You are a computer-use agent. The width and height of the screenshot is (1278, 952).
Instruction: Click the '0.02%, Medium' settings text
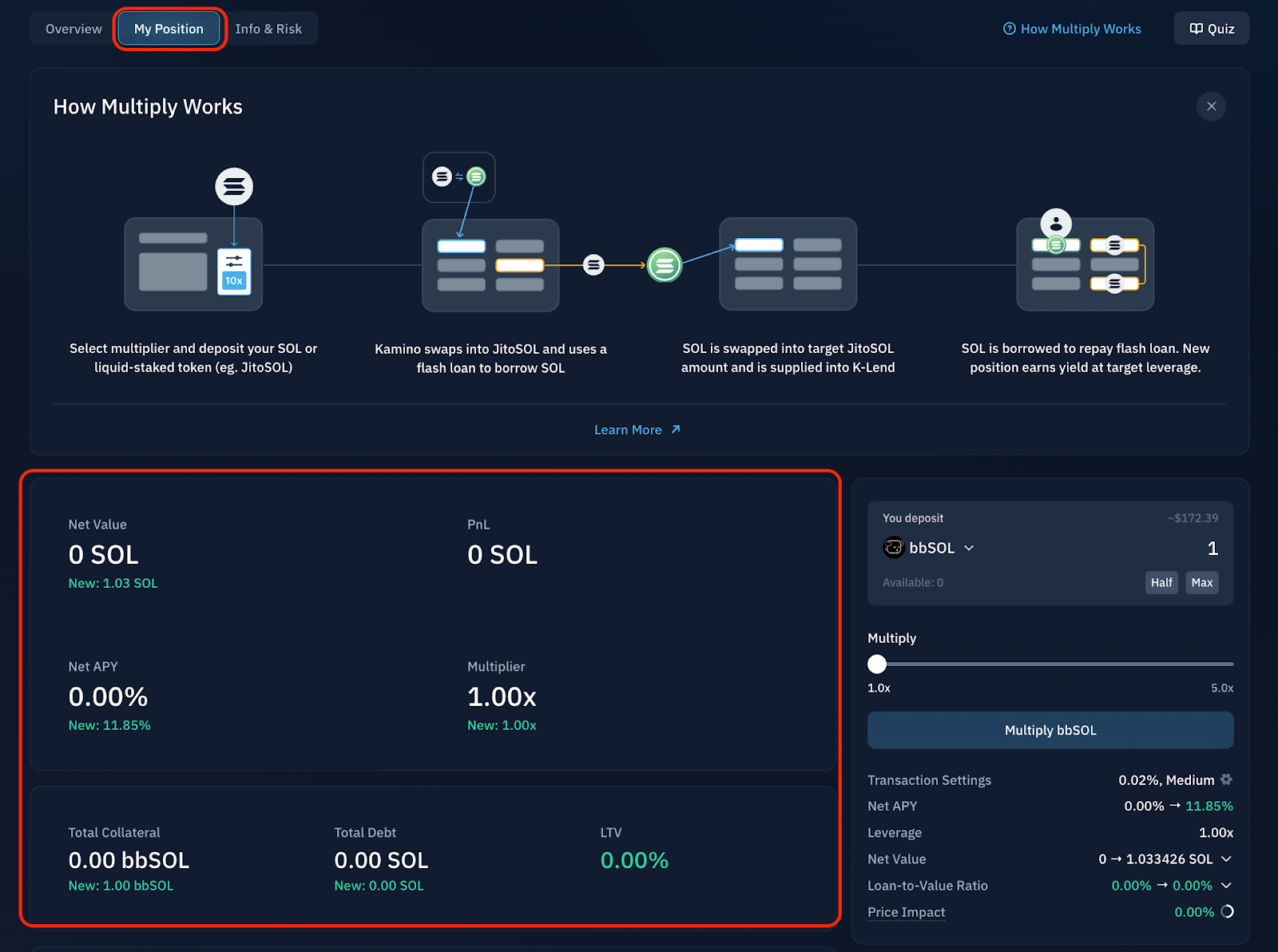pyautogui.click(x=1166, y=779)
